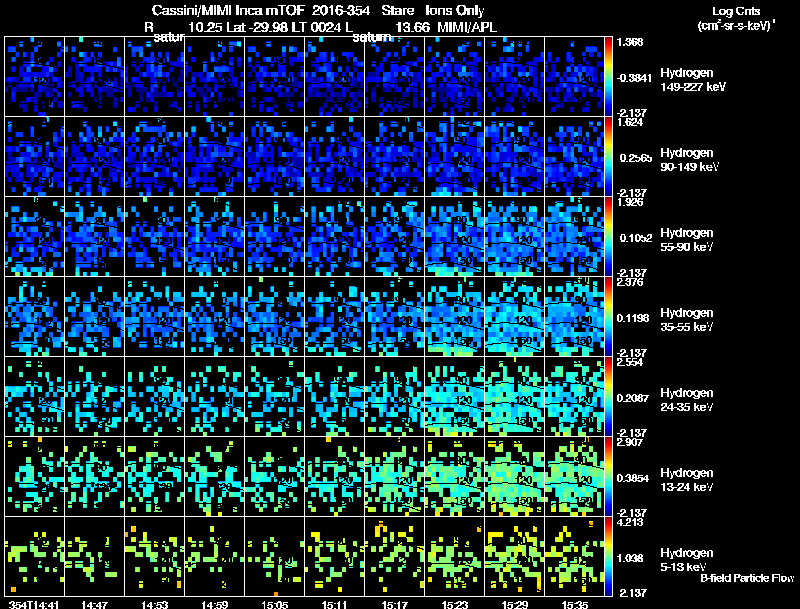The image size is (800, 609).
Task: Click the '2.554' color scale maximum value
Action: click(630, 362)
